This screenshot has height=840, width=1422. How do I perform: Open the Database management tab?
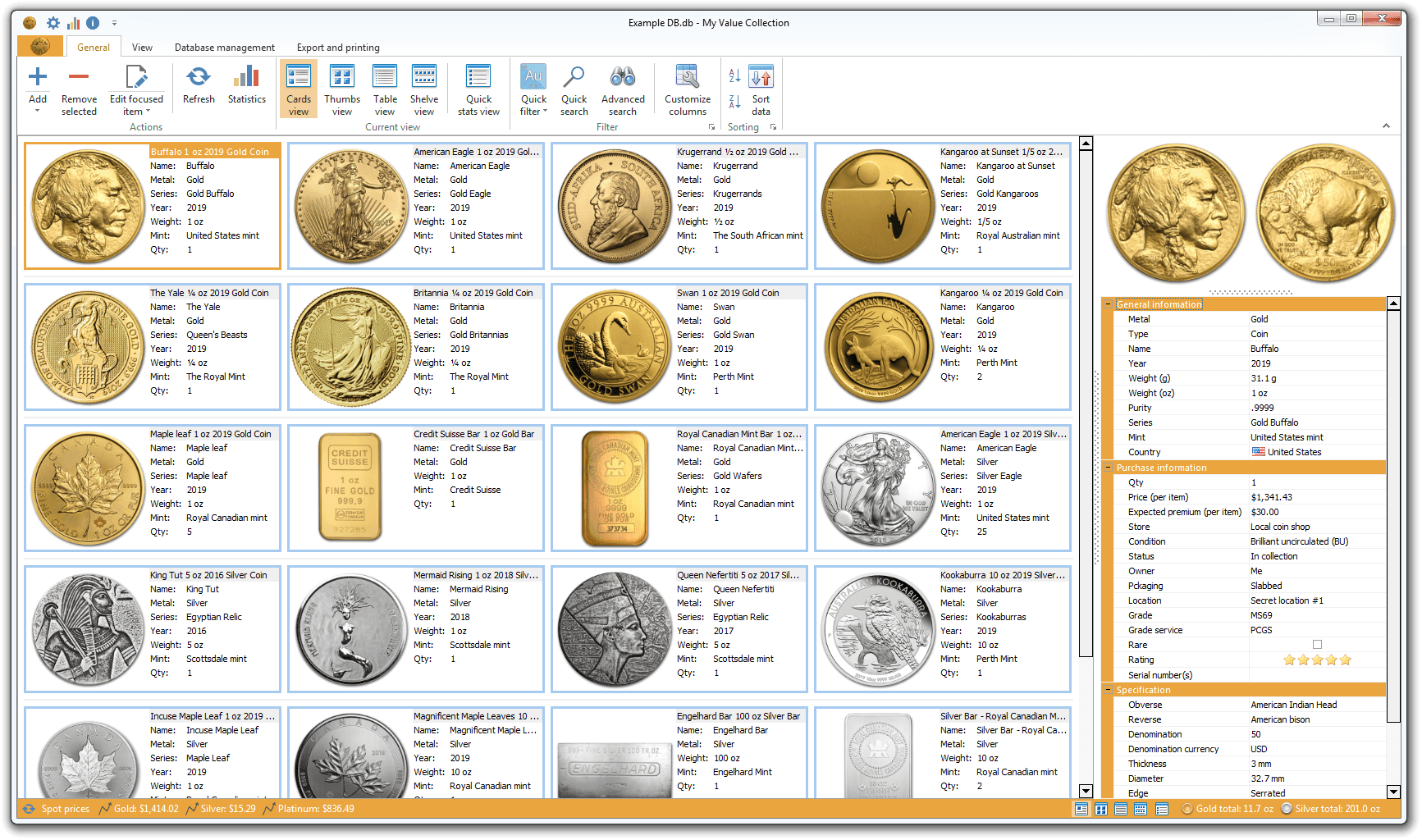point(224,48)
